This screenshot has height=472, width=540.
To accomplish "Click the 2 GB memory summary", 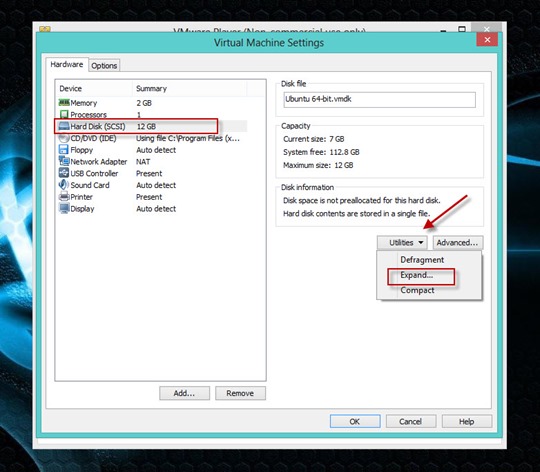I will pyautogui.click(x=144, y=103).
